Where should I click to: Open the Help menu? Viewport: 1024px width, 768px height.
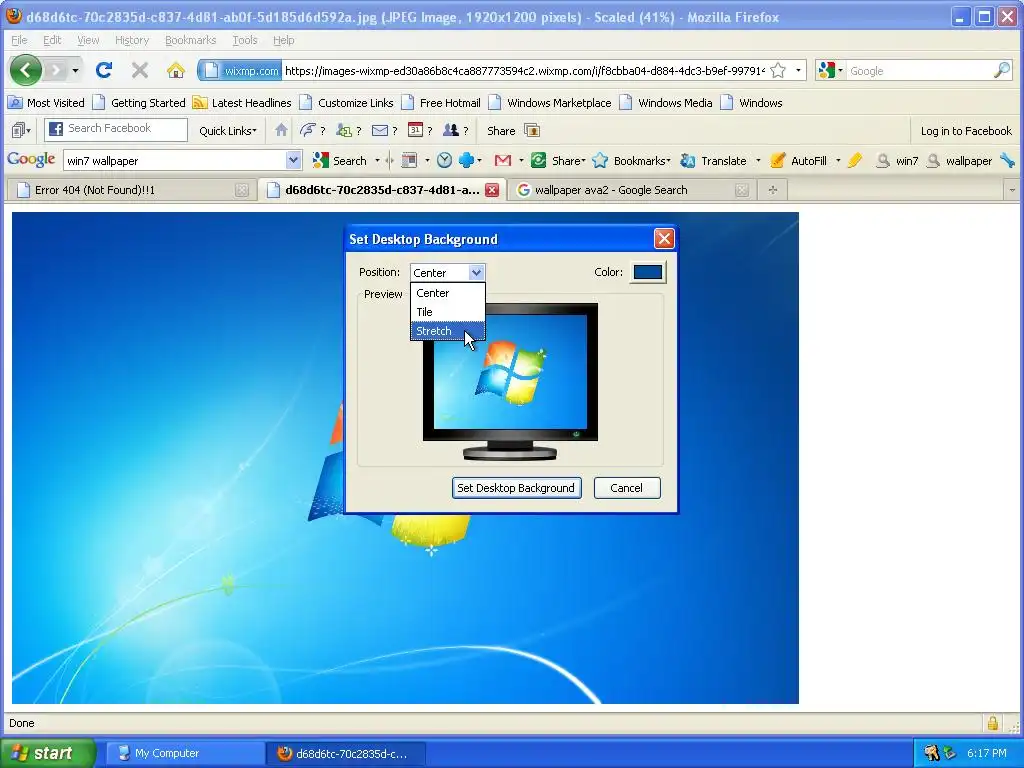[283, 40]
